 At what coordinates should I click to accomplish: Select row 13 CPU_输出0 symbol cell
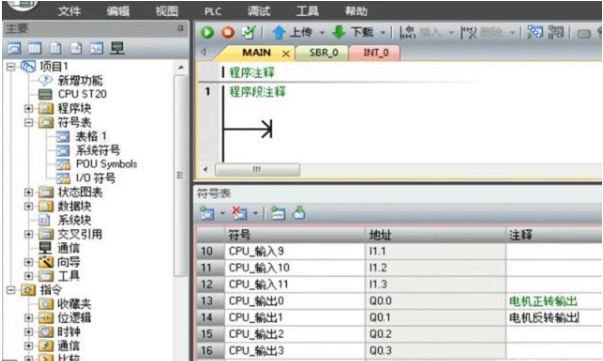[295, 301]
